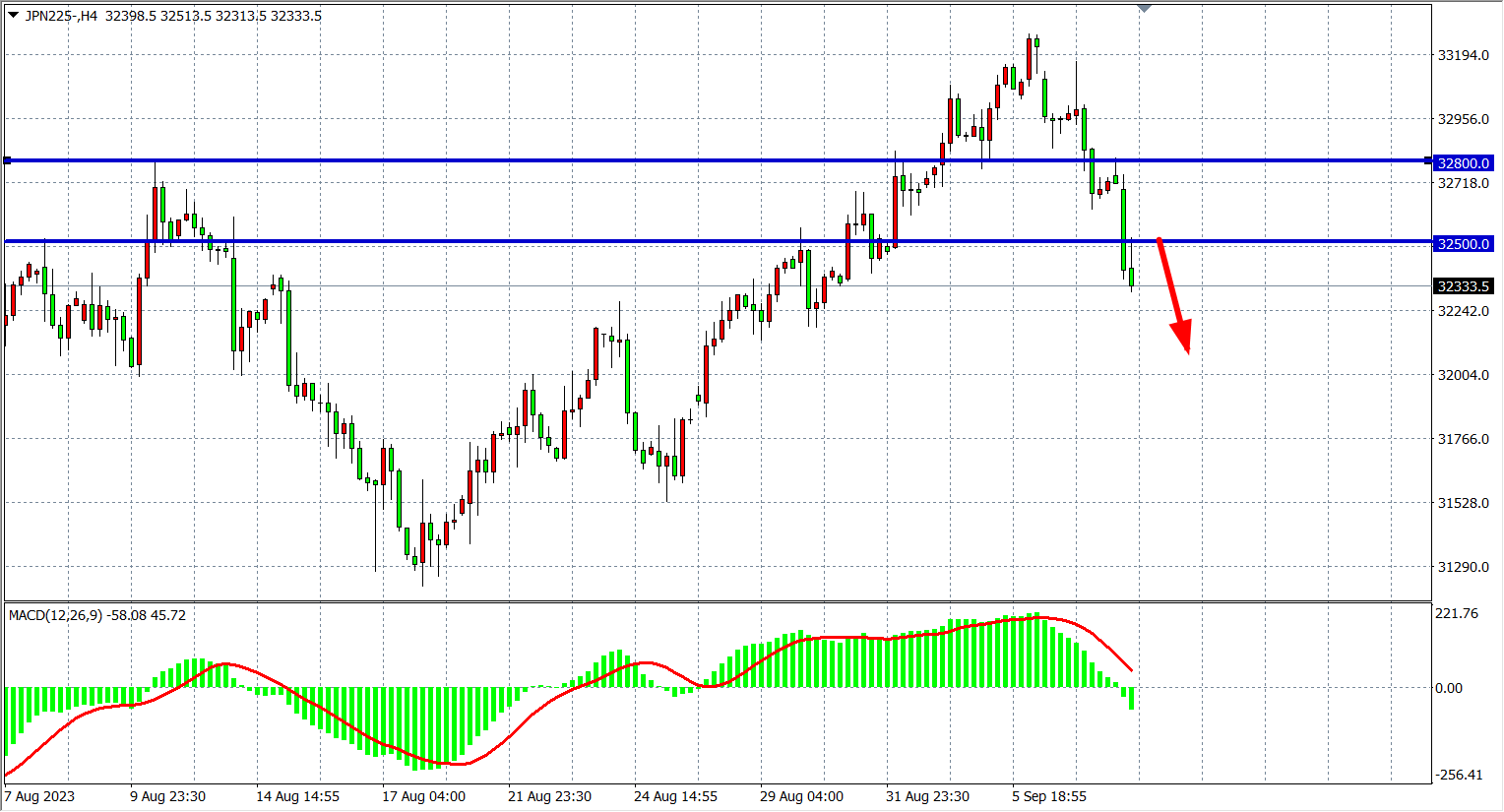Click the 0.00 MACD zero level label
1504x812 pixels.
[x=1449, y=688]
